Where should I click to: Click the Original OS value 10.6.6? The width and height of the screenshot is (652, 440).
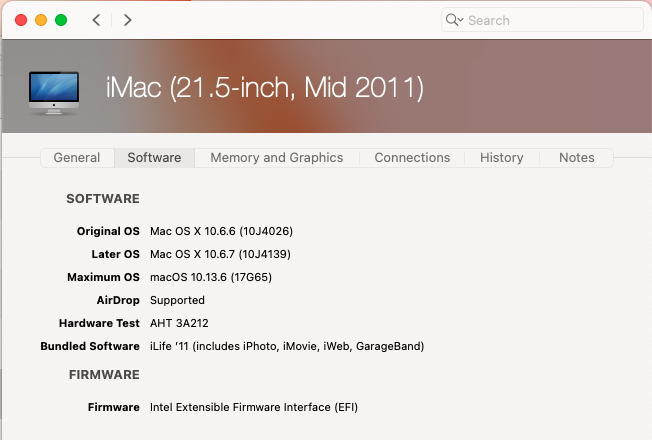[x=221, y=231]
